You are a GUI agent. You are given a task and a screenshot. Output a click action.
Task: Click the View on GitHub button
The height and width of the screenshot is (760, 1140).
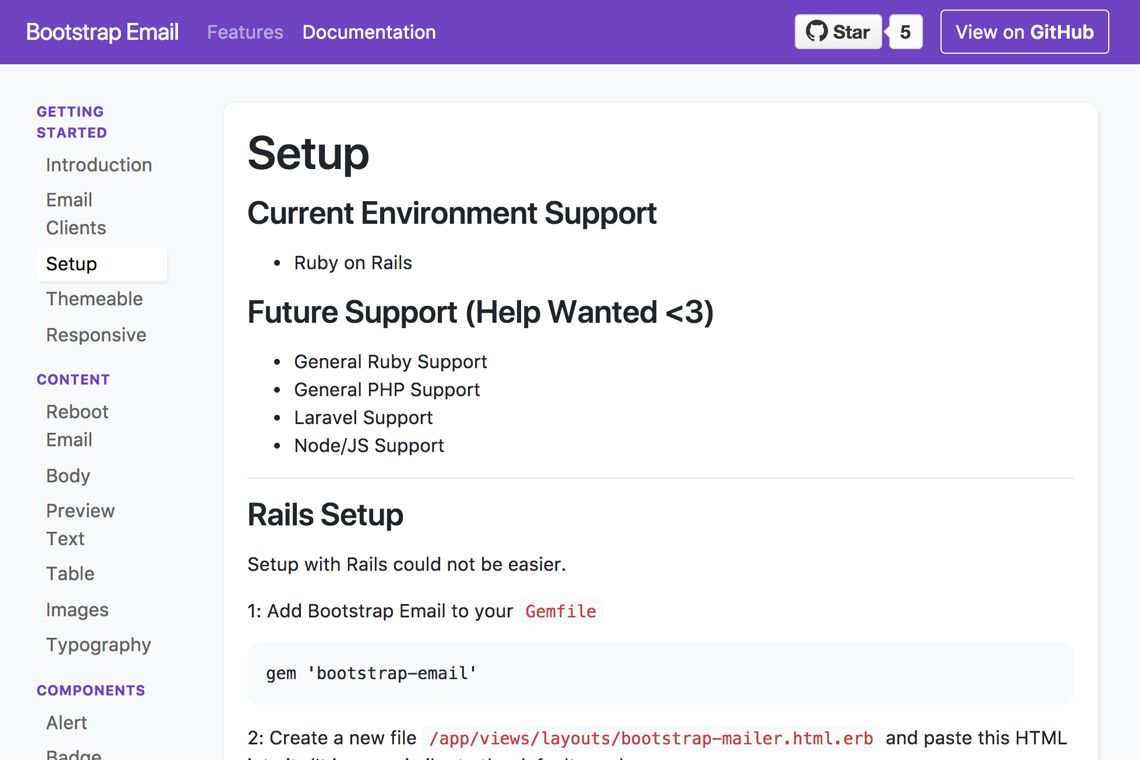[x=1024, y=31]
